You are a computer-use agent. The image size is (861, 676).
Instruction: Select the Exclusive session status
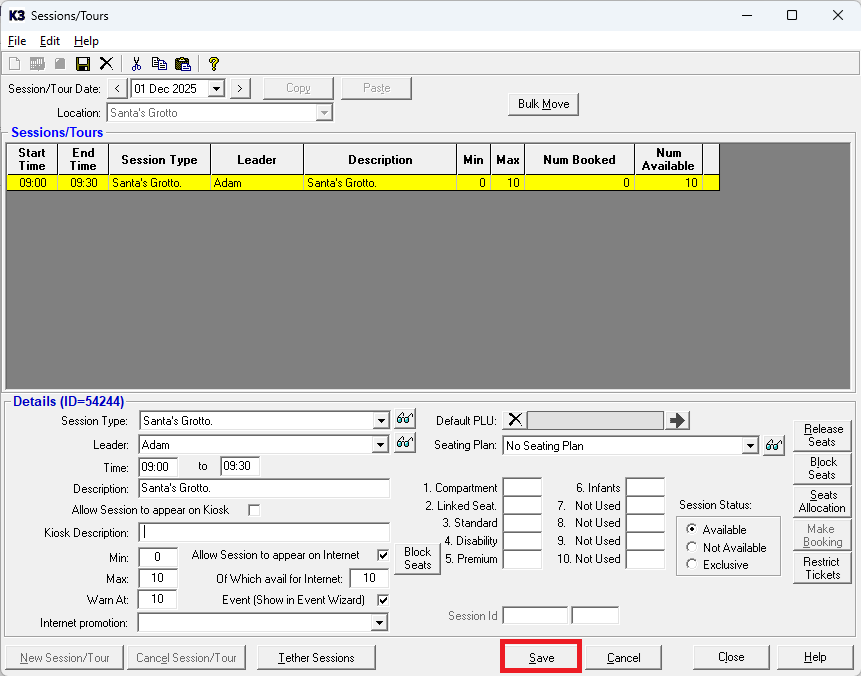tap(692, 565)
